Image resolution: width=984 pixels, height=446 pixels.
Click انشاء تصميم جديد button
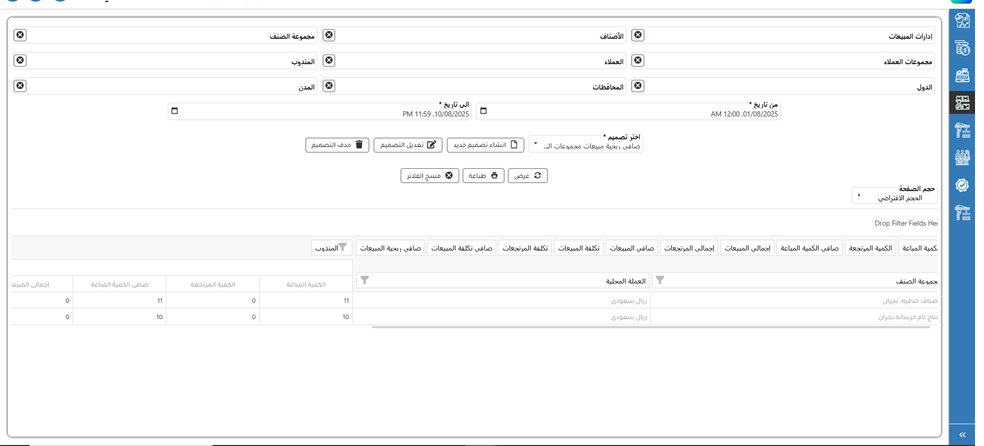tap(485, 145)
